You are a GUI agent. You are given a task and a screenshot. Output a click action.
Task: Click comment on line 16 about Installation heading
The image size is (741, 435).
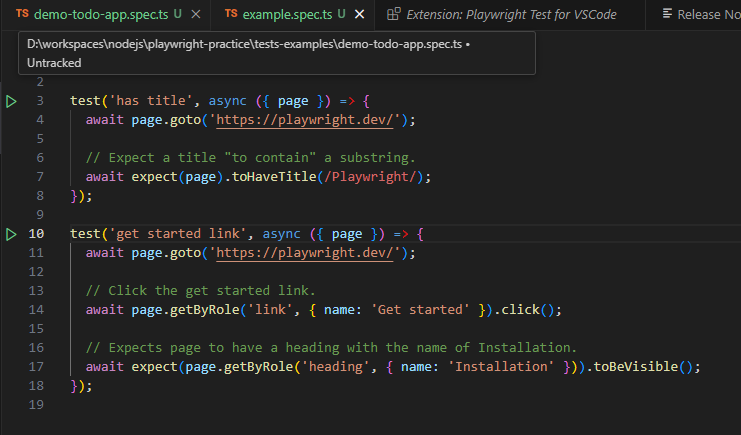(x=331, y=348)
